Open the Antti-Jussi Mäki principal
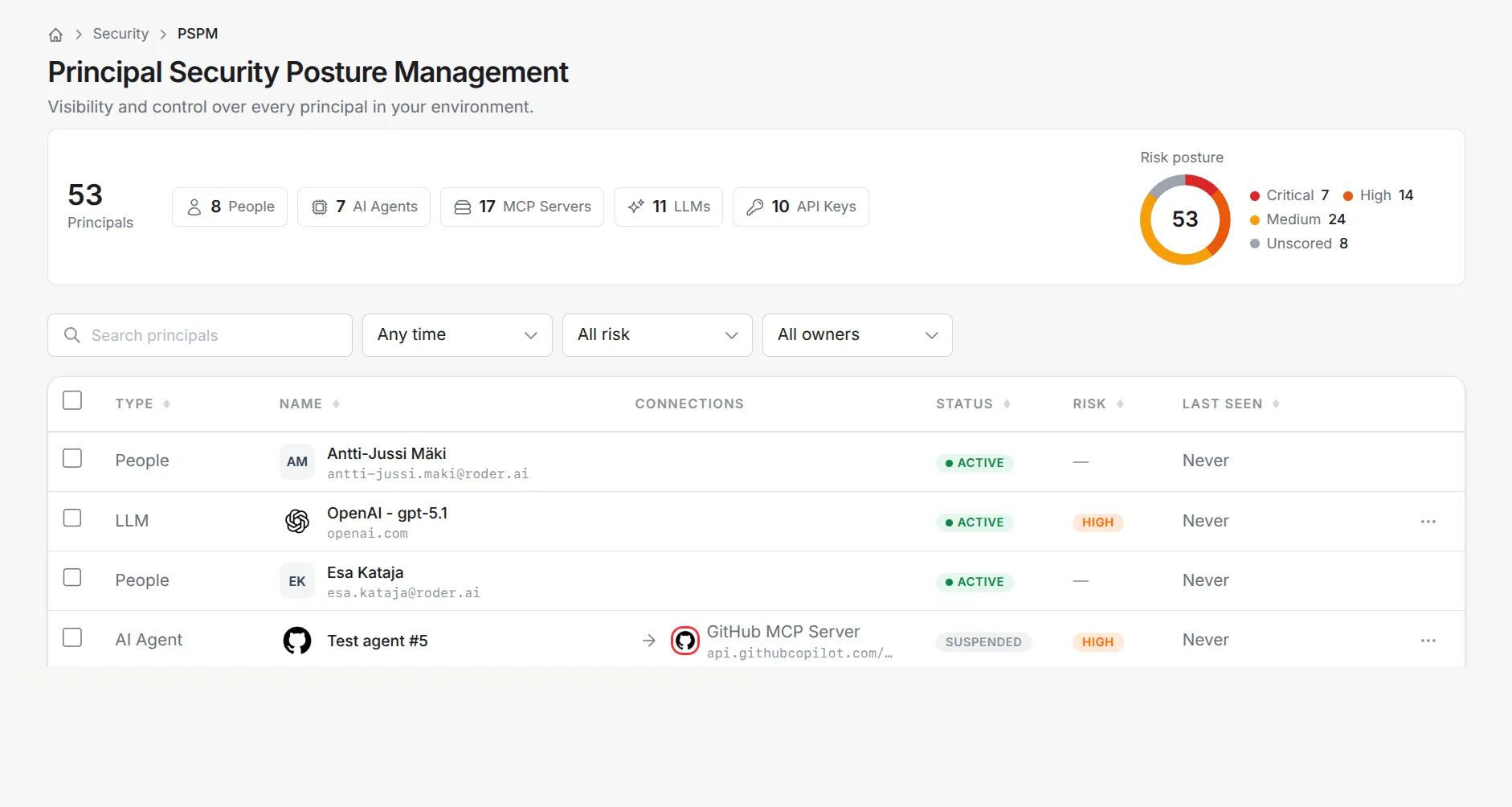Image resolution: width=1512 pixels, height=807 pixels. pos(386,454)
